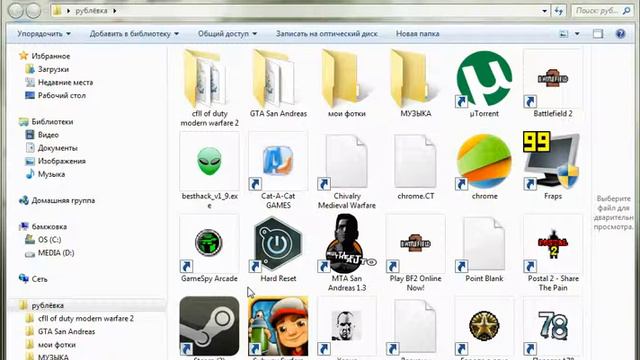
Task: Select the gold star emblem shortcut
Action: click(x=484, y=326)
